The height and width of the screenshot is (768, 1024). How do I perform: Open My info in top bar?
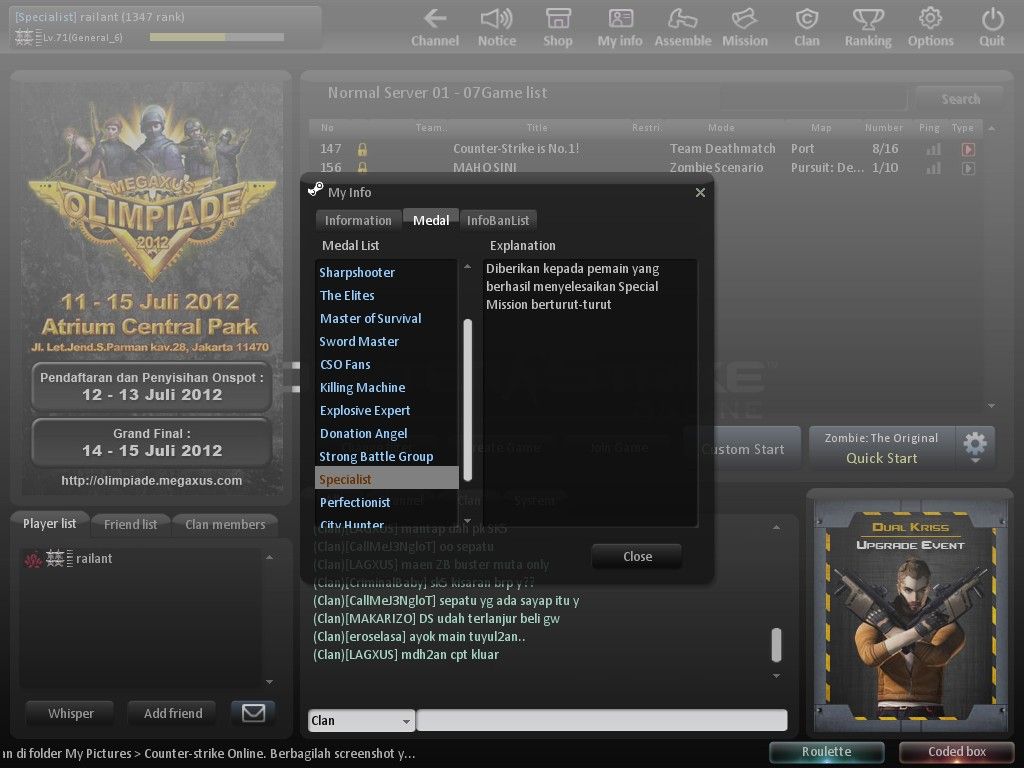[620, 27]
